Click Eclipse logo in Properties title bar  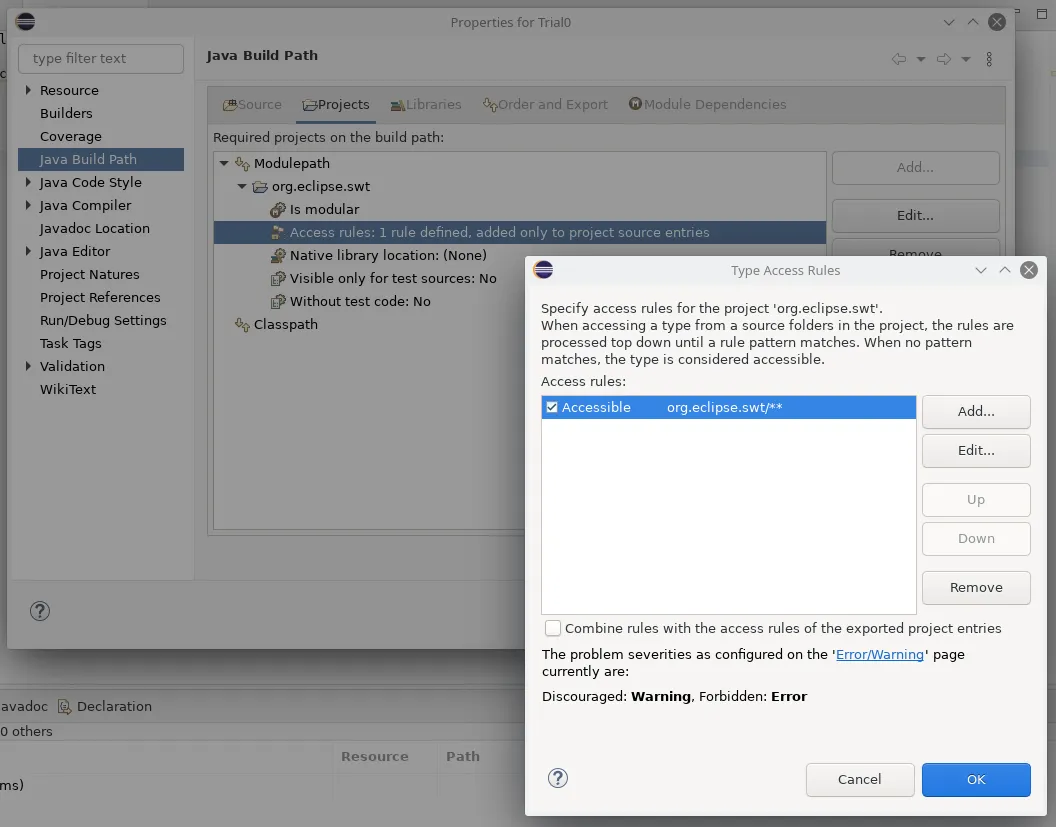pos(25,22)
